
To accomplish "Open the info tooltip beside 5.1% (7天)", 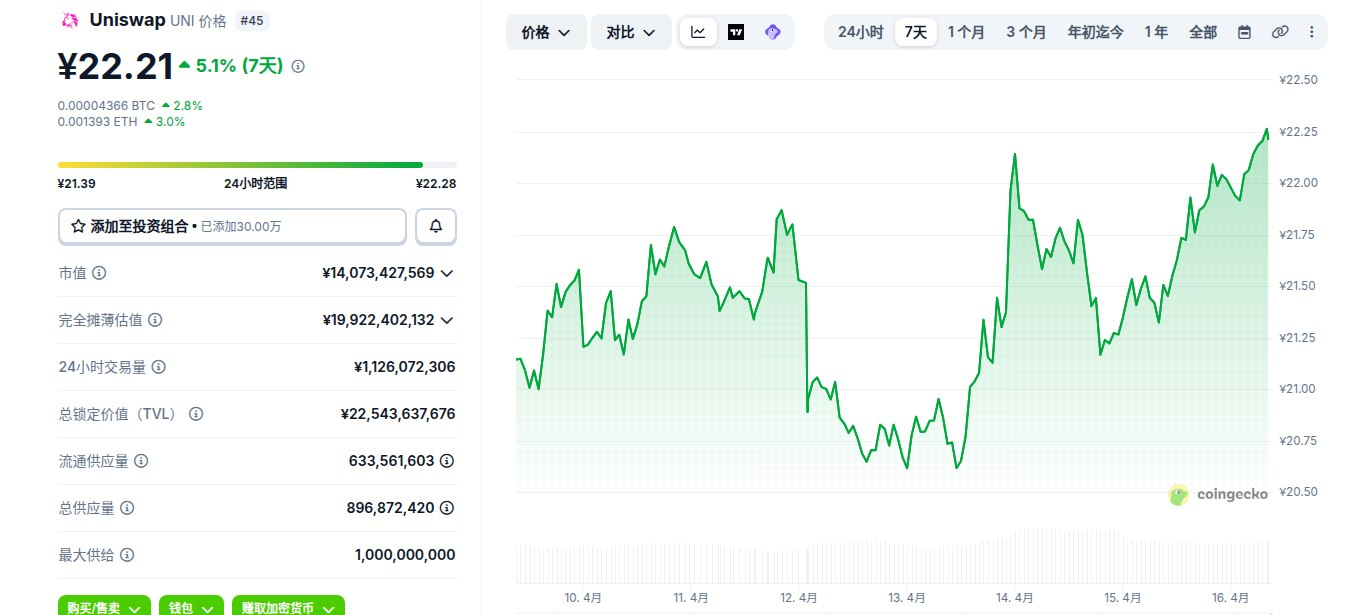I will [x=298, y=66].
